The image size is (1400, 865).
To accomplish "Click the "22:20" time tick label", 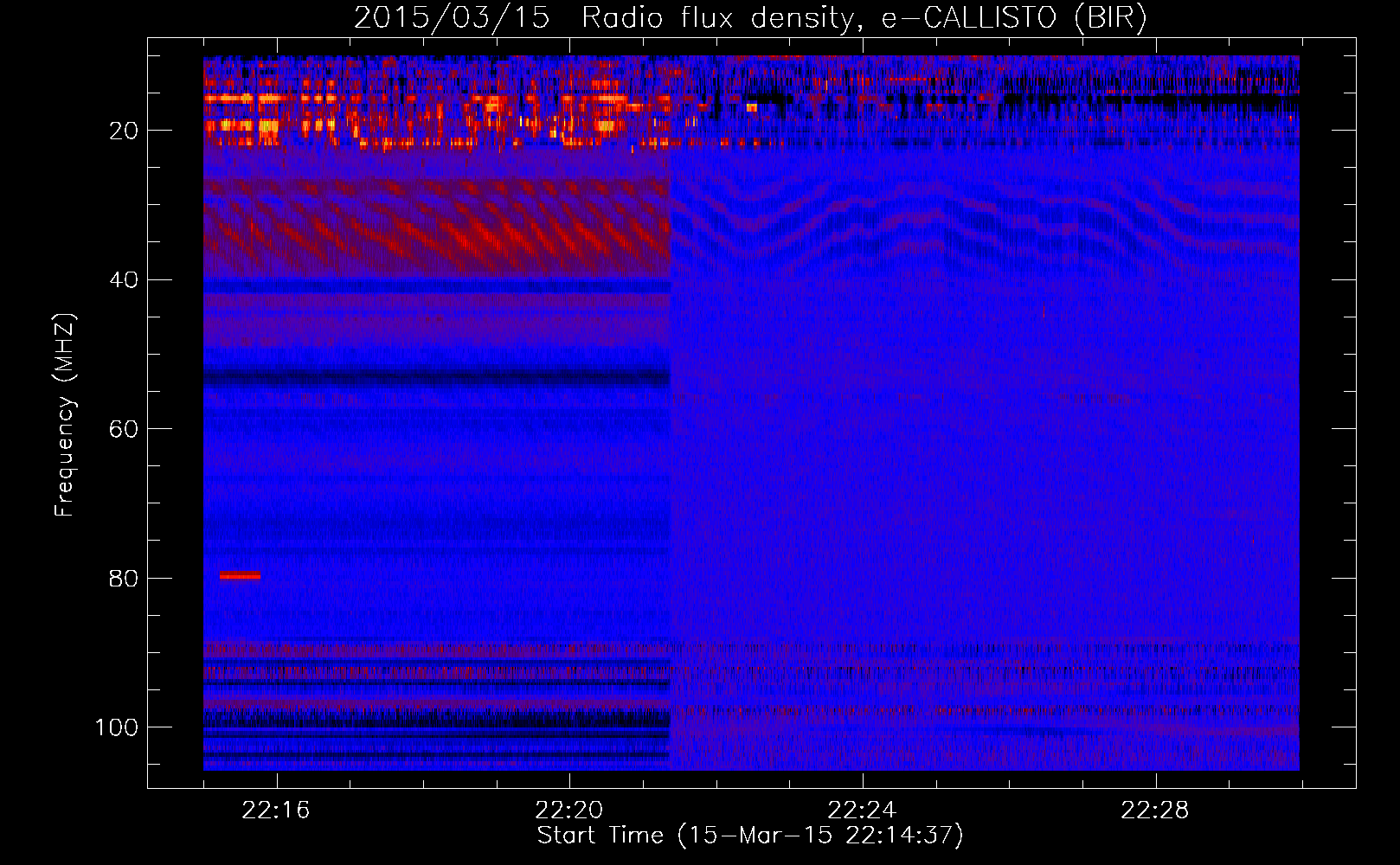I will (569, 811).
